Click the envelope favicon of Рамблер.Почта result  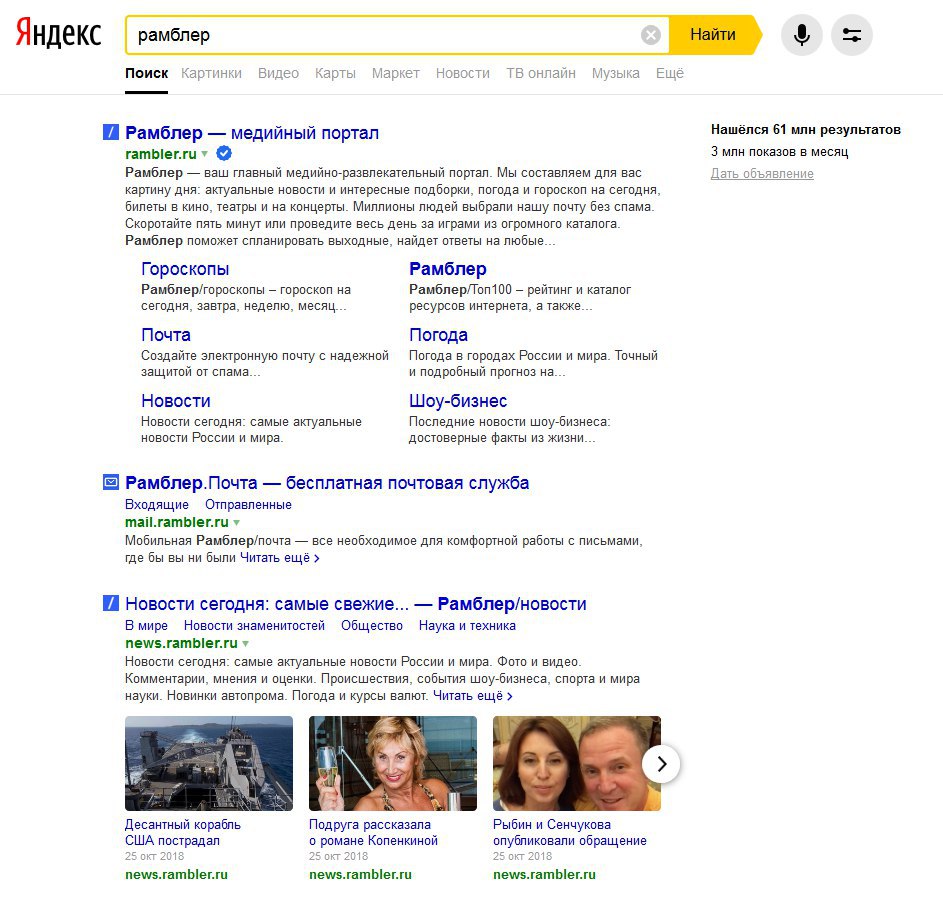coord(111,482)
